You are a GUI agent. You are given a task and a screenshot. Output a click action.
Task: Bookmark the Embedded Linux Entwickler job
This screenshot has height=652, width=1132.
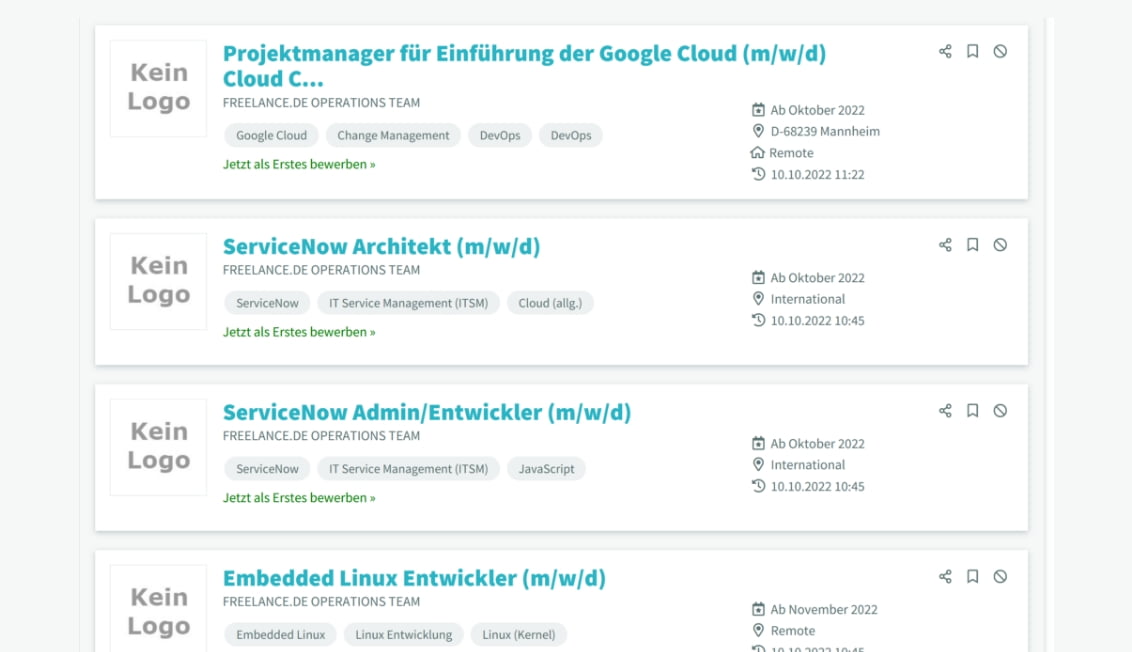pos(972,577)
